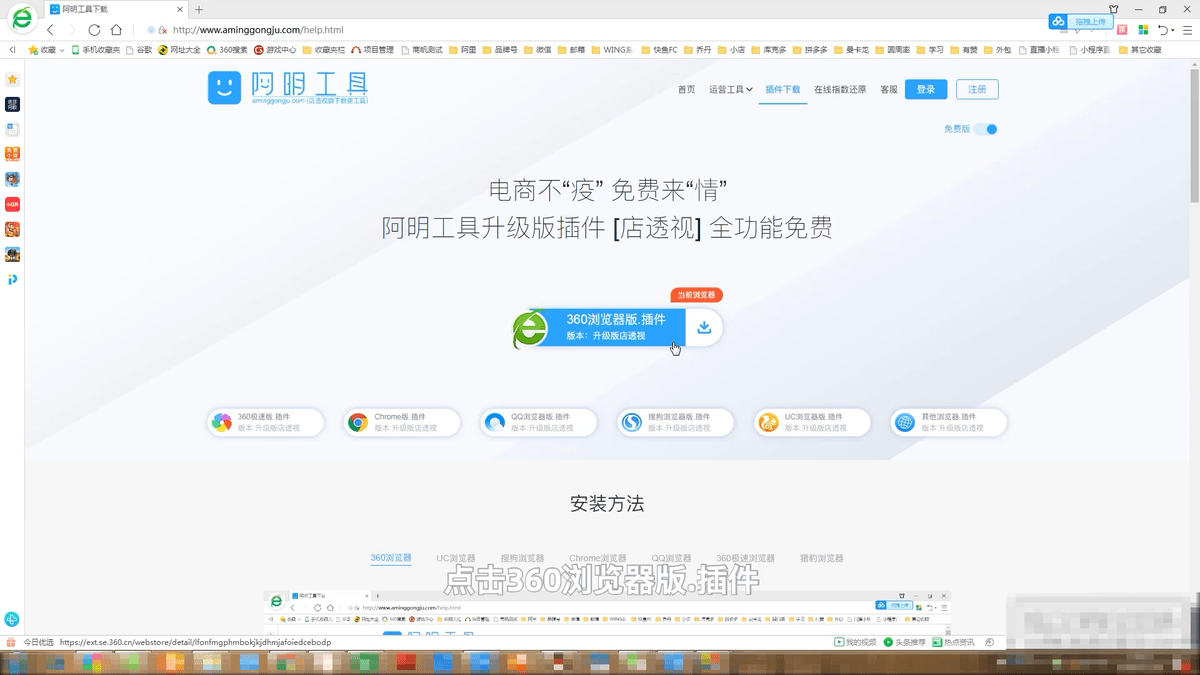Select the 360浏览器 install method tab
1200x675 pixels.
[x=391, y=558]
